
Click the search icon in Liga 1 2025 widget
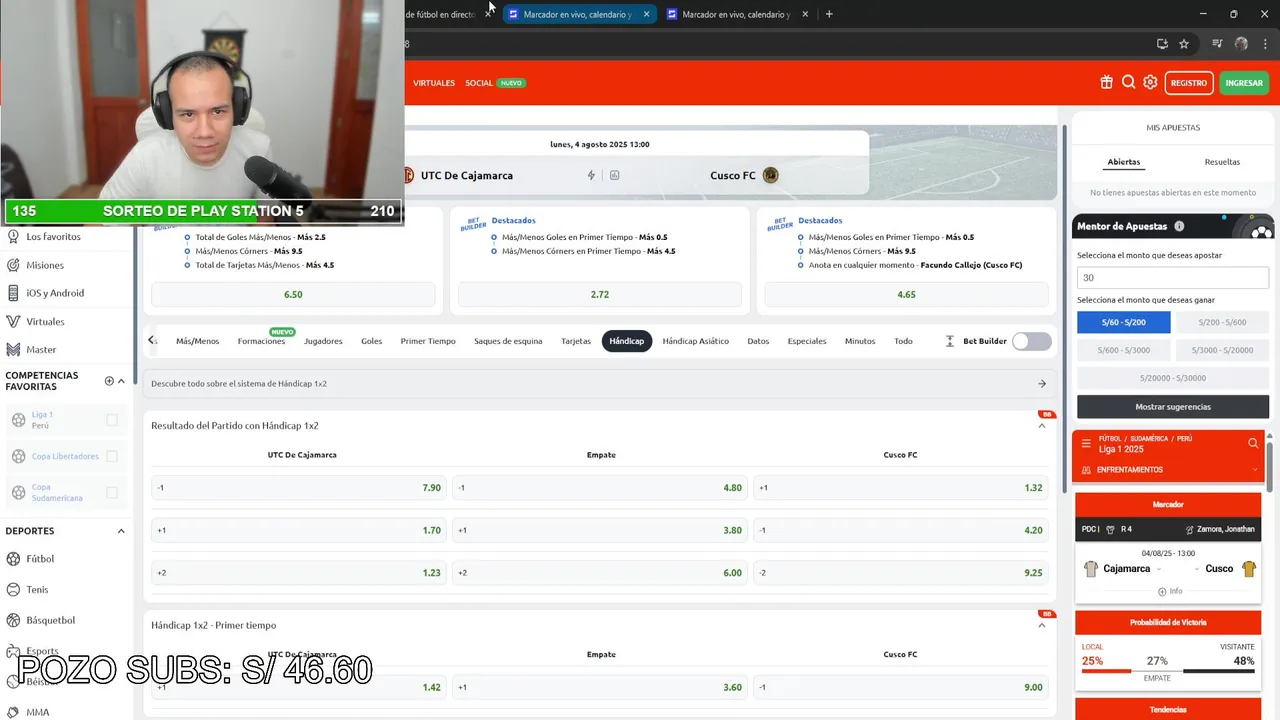(1253, 443)
